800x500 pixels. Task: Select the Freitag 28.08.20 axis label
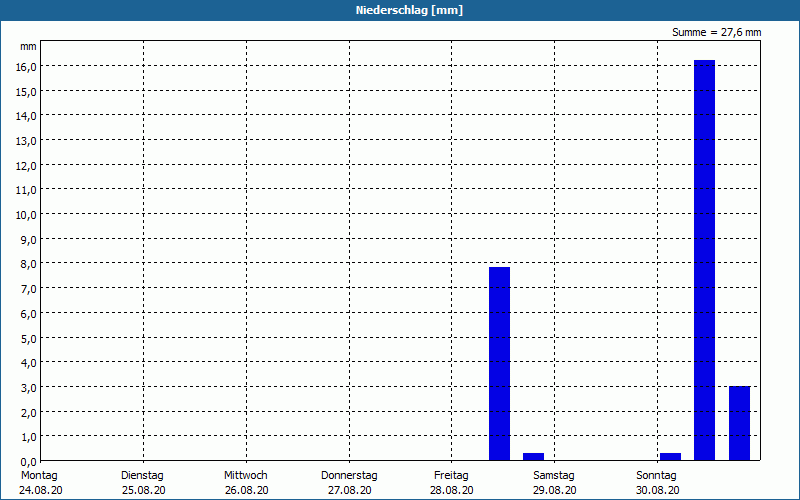(x=452, y=483)
